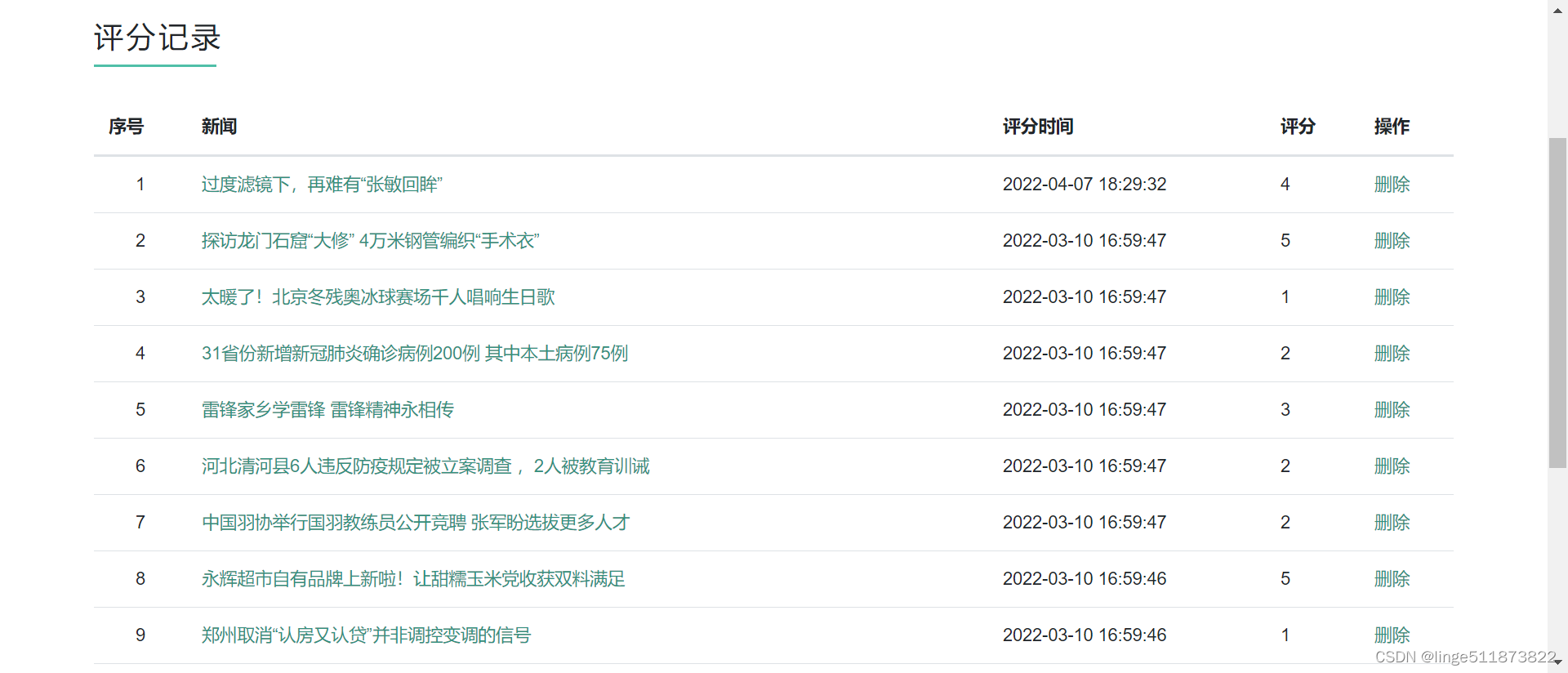Click the 评分时间 column header

tap(1038, 127)
